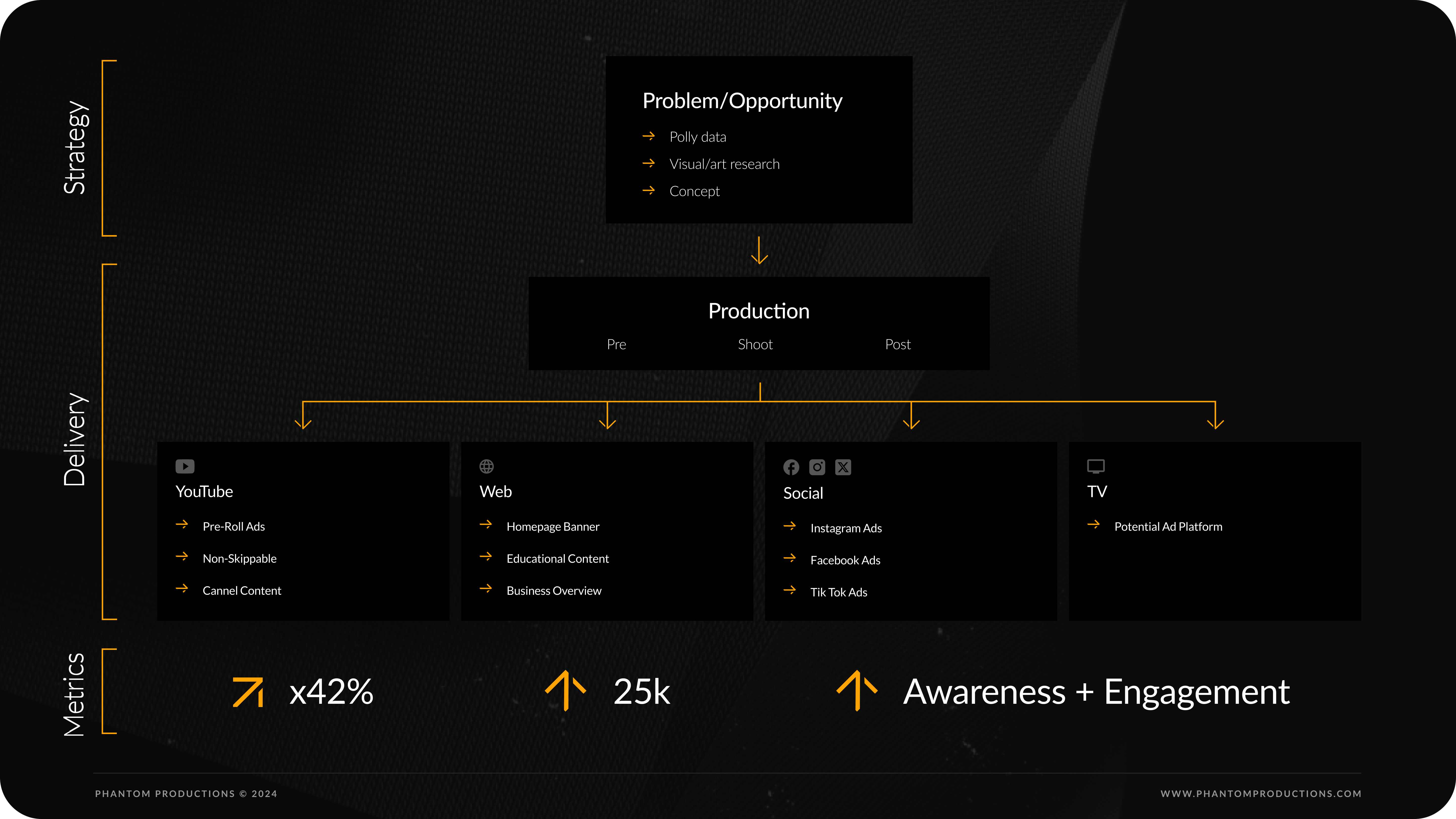This screenshot has height=819, width=1456.
Task: Click the YouTube play icon
Action: tap(185, 466)
